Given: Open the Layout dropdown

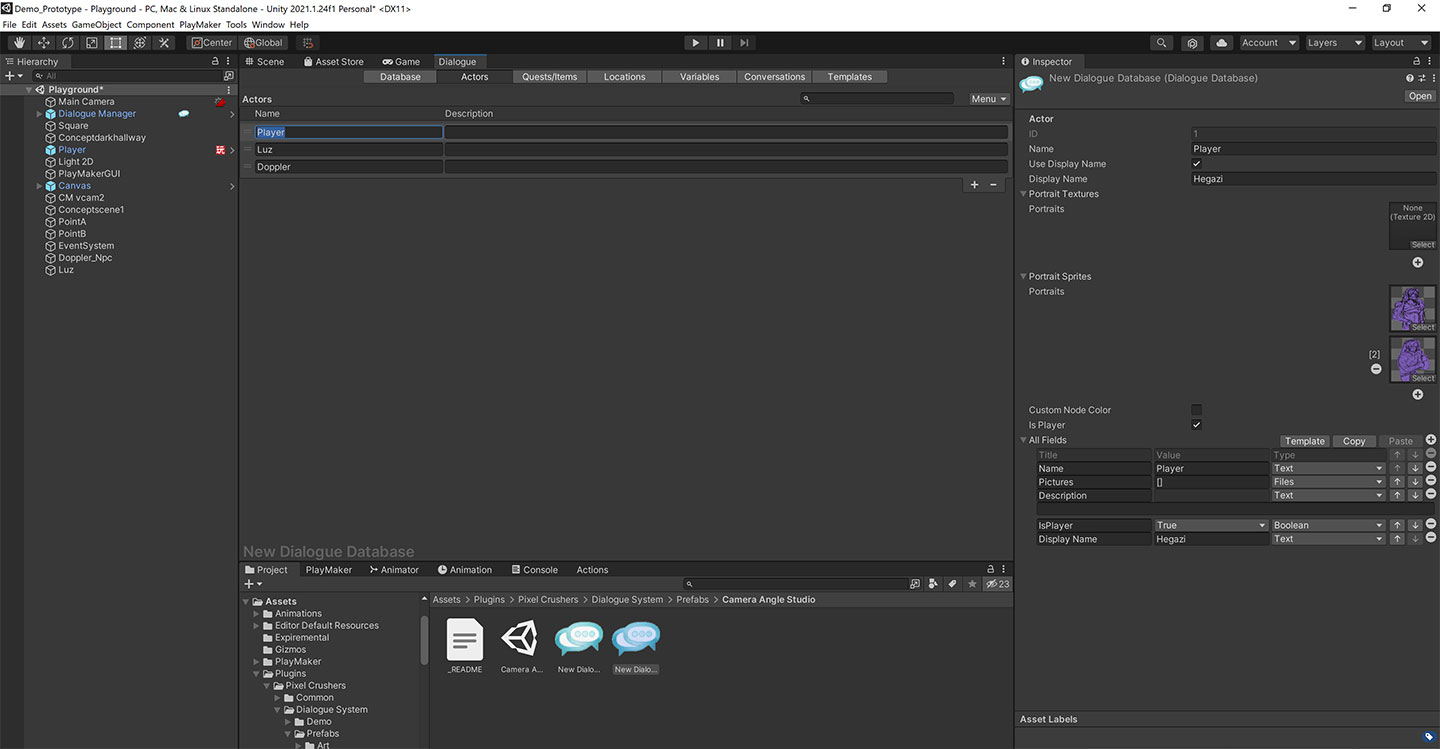Looking at the screenshot, I should point(1402,43).
